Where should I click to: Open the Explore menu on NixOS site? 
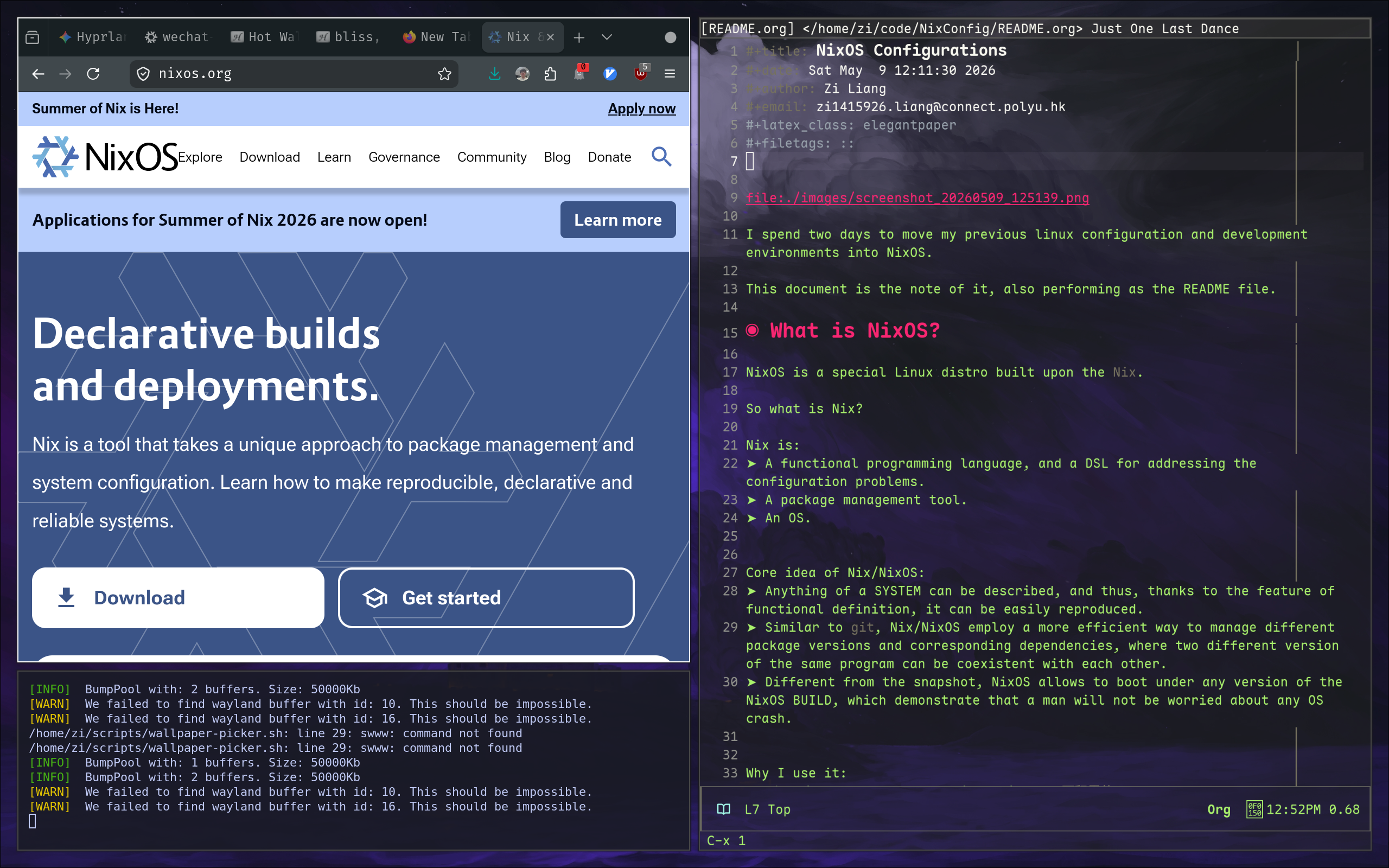pyautogui.click(x=200, y=157)
